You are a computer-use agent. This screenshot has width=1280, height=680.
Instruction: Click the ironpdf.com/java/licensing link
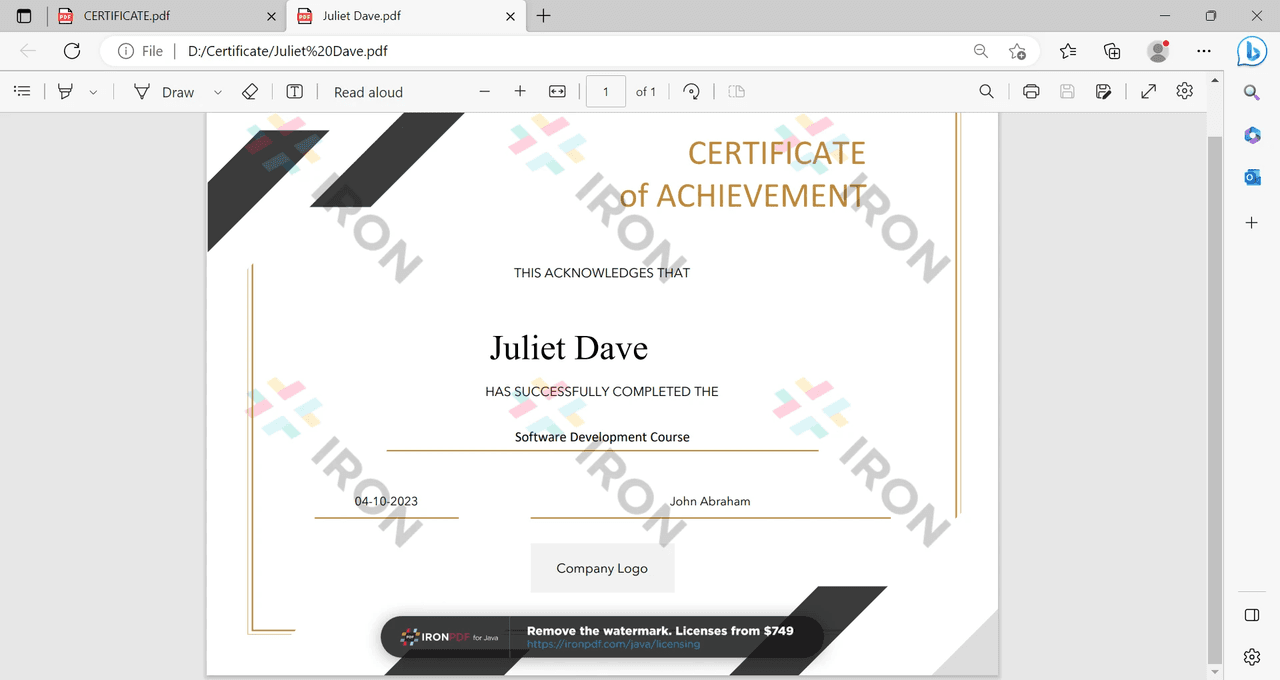pyautogui.click(x=613, y=645)
